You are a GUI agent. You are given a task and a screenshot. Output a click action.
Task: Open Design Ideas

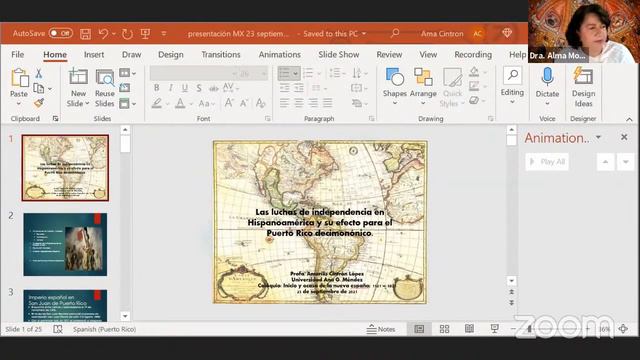click(x=583, y=88)
